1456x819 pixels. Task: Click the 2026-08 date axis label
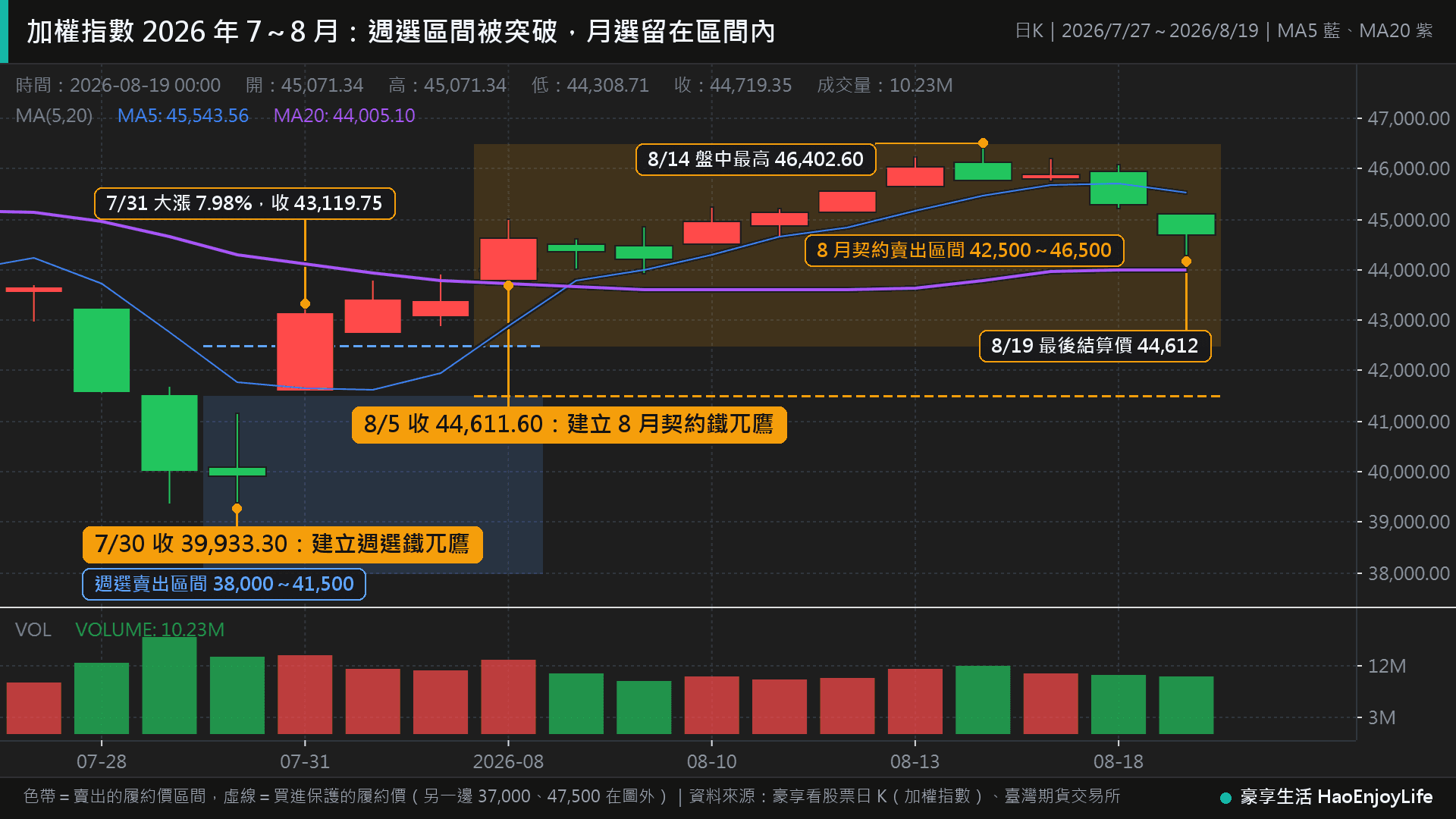(x=508, y=761)
